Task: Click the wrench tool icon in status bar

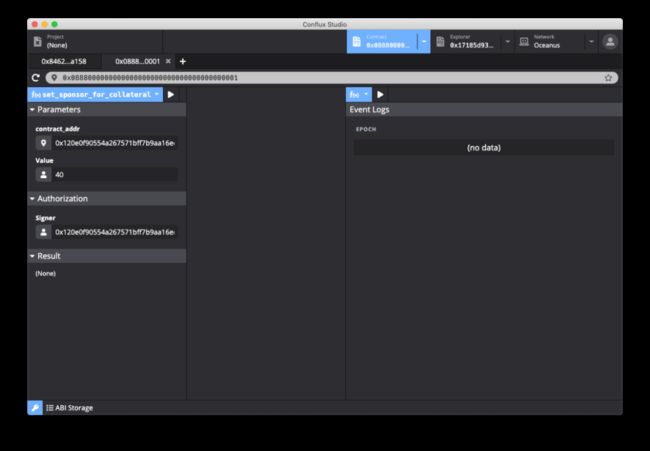Action: pyautogui.click(x=35, y=408)
